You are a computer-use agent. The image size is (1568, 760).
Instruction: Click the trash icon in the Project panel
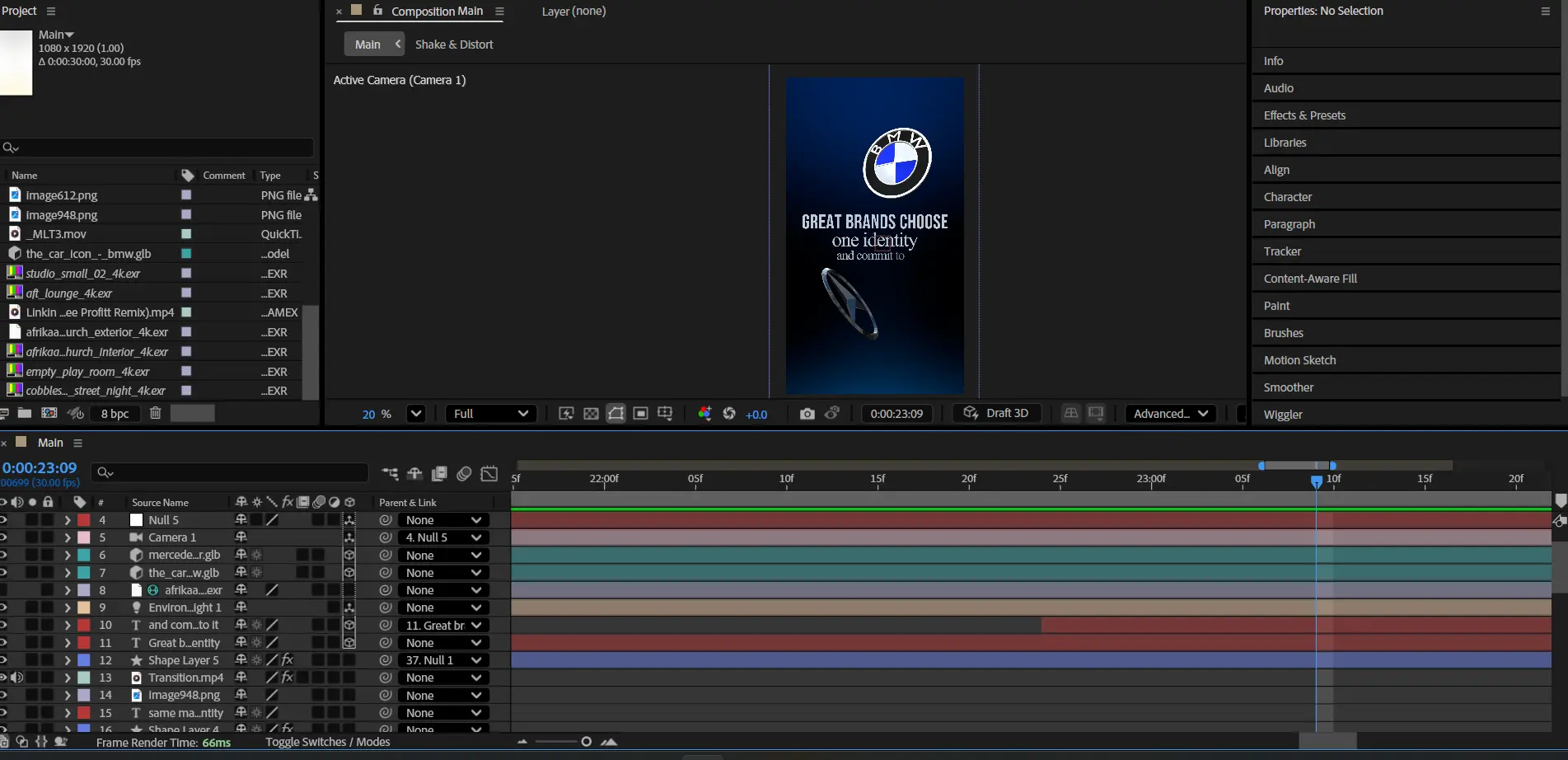pyautogui.click(x=155, y=413)
